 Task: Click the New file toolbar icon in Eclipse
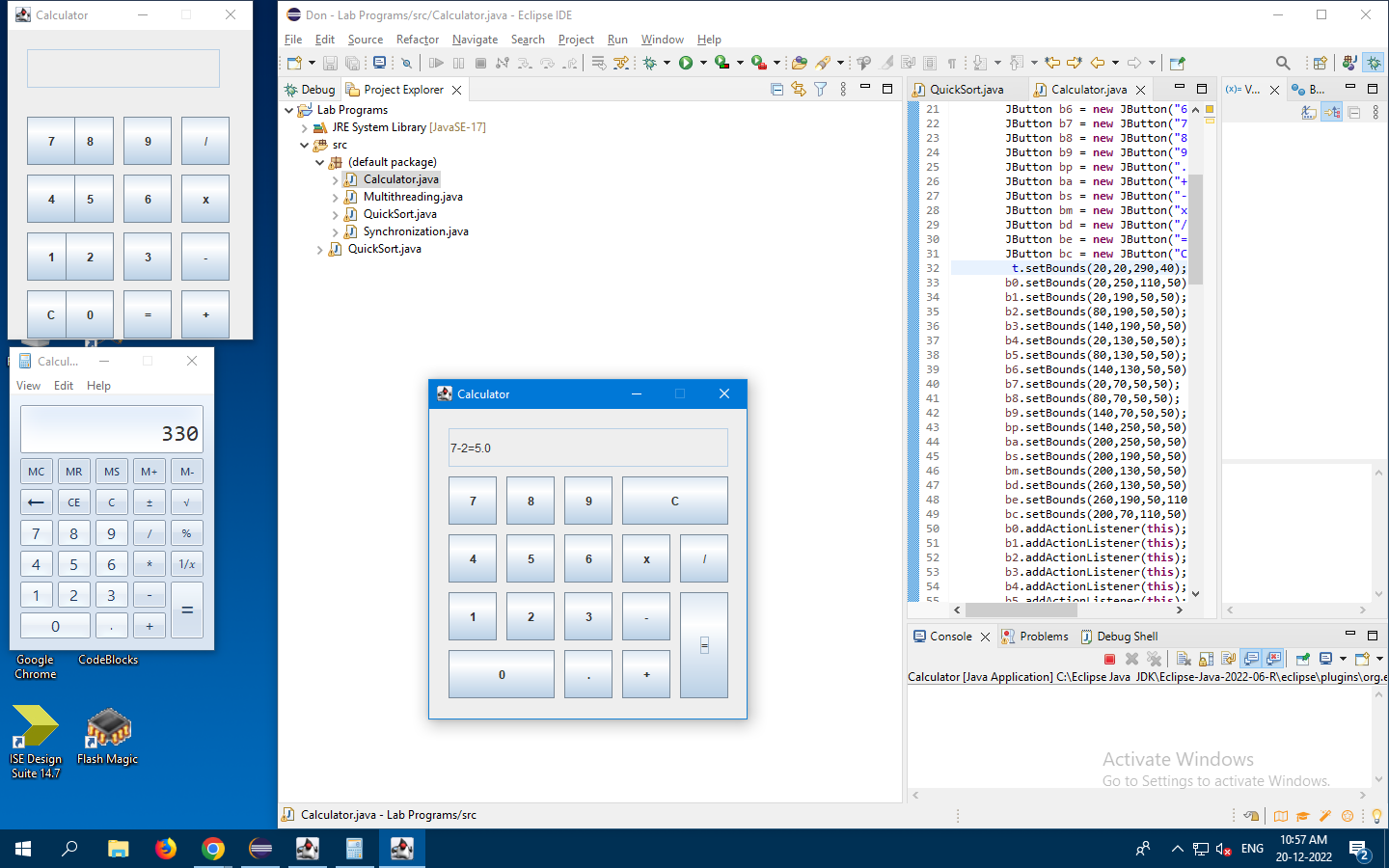pos(294,63)
